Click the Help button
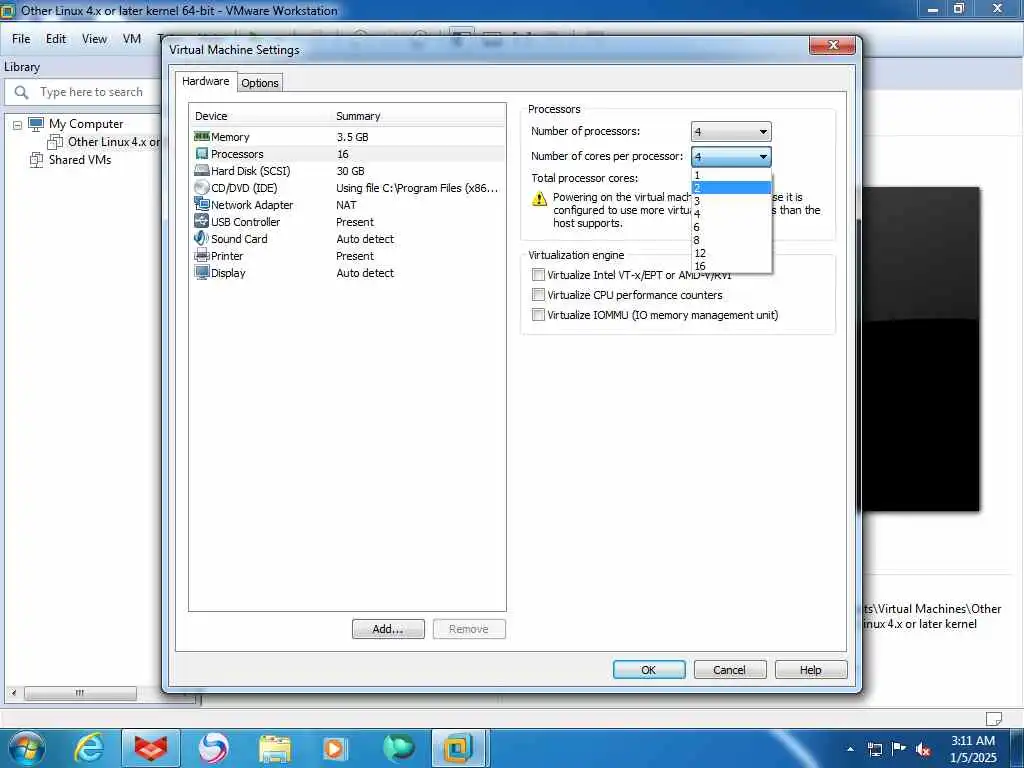The width and height of the screenshot is (1024, 768). (x=810, y=669)
